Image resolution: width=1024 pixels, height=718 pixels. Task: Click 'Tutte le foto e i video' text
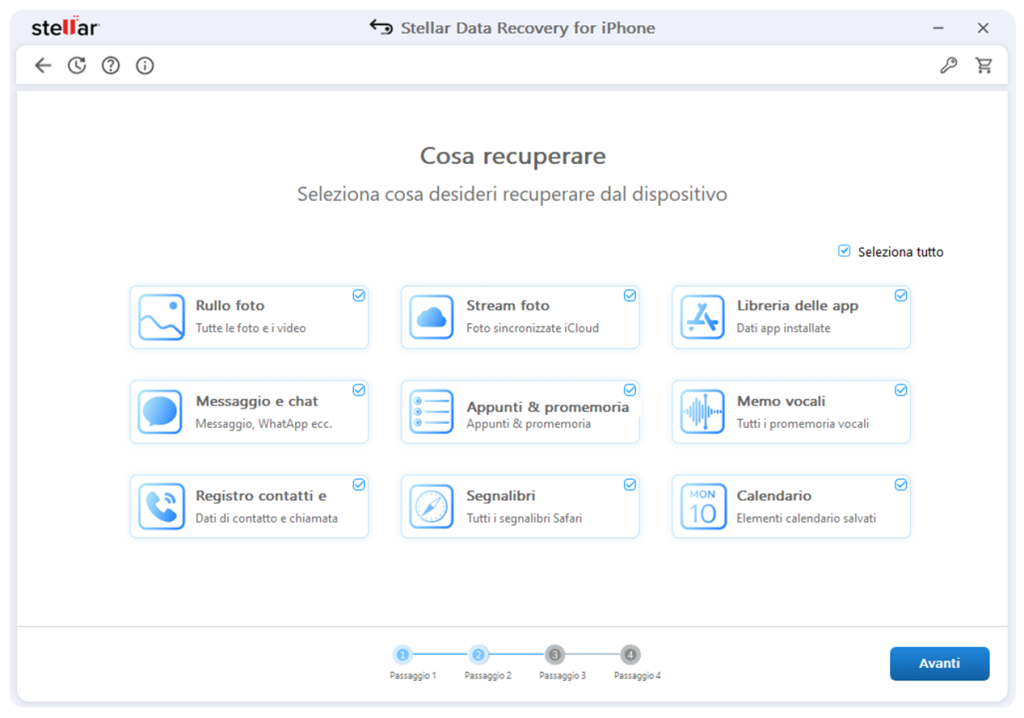pyautogui.click(x=251, y=328)
